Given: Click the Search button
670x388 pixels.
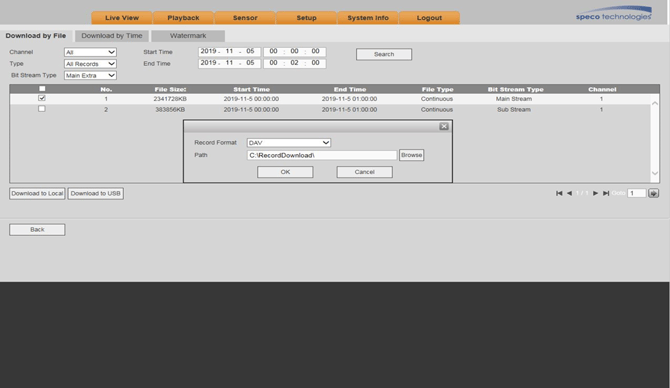Looking at the screenshot, I should point(384,54).
